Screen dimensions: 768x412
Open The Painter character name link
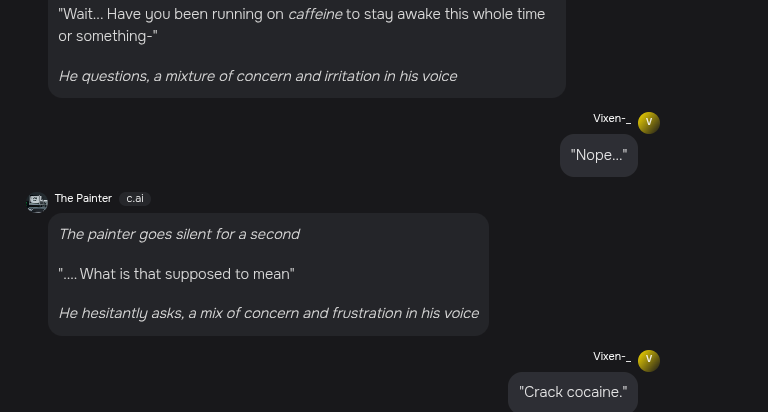(83, 198)
